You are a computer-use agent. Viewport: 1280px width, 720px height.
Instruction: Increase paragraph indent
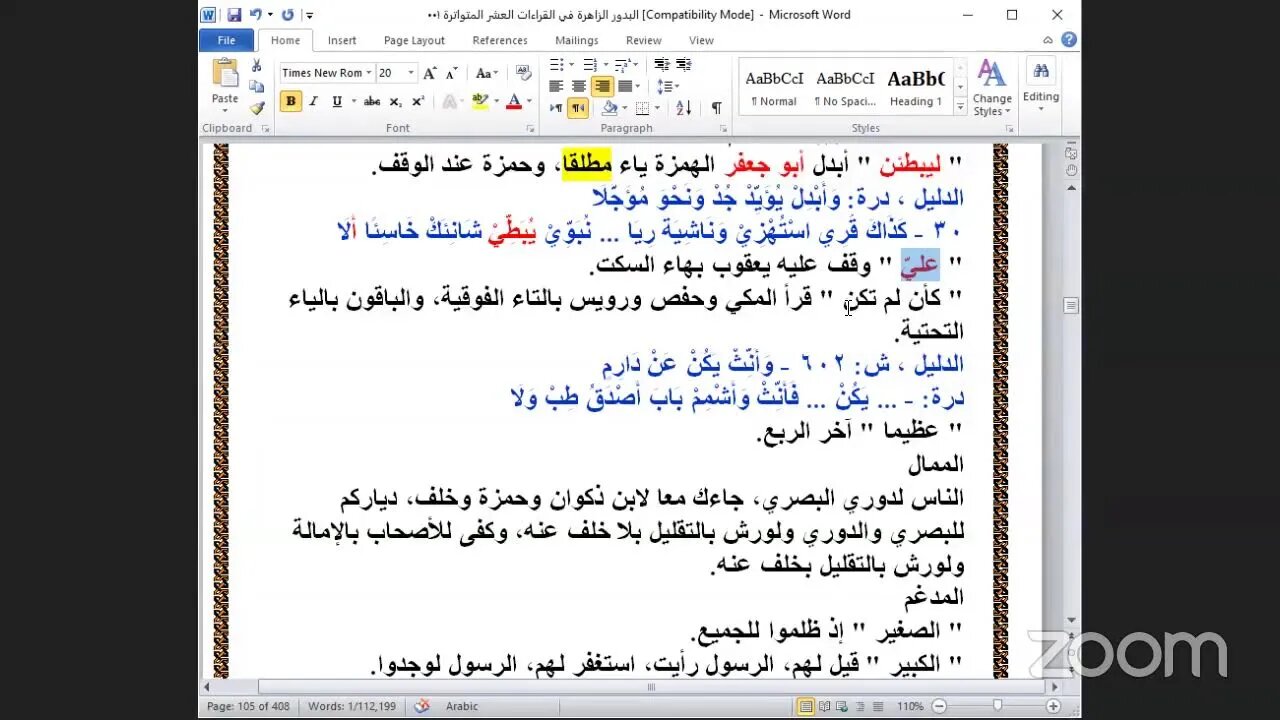pos(683,65)
